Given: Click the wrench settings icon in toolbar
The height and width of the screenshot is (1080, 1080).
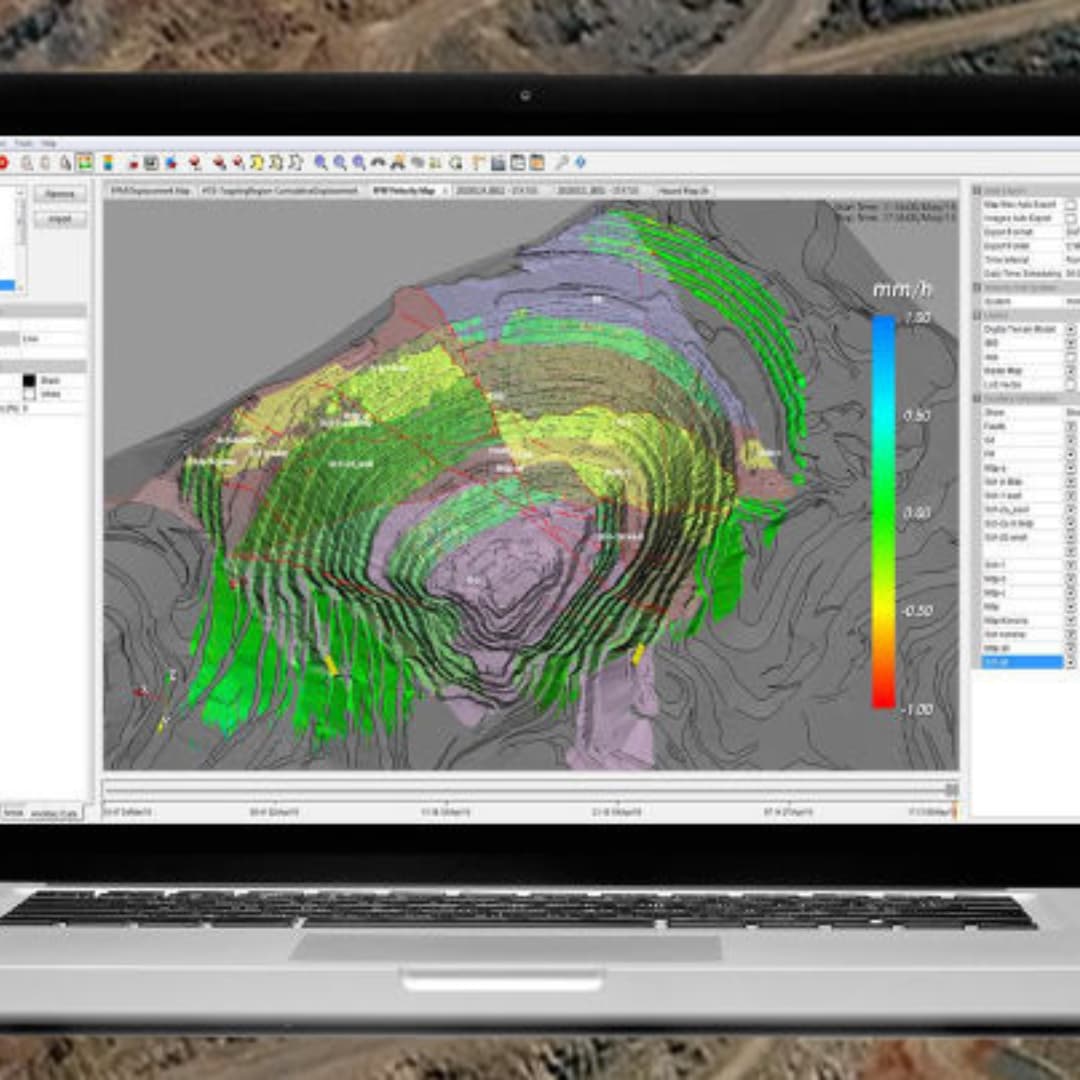Looking at the screenshot, I should click(x=562, y=163).
